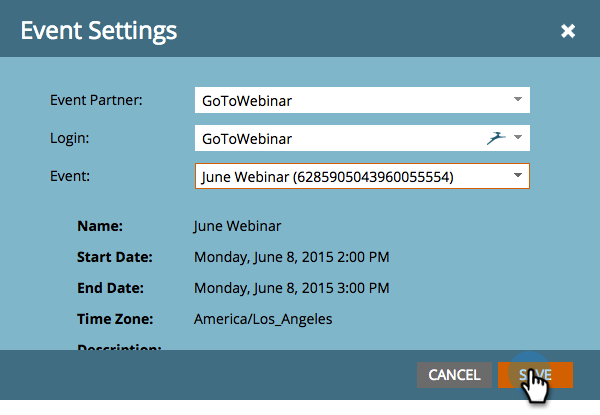This screenshot has height=415, width=600.
Task: Save the event settings
Action: pos(535,375)
